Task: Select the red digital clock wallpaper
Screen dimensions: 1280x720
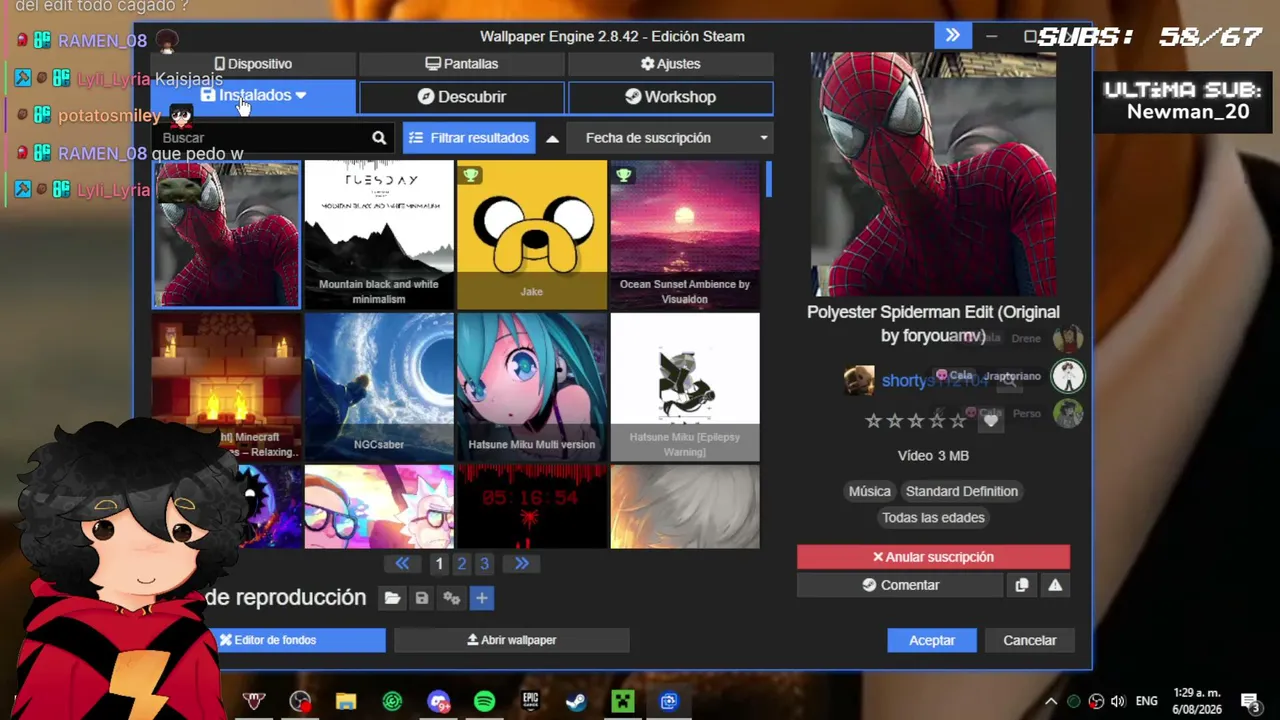Action: [x=532, y=507]
